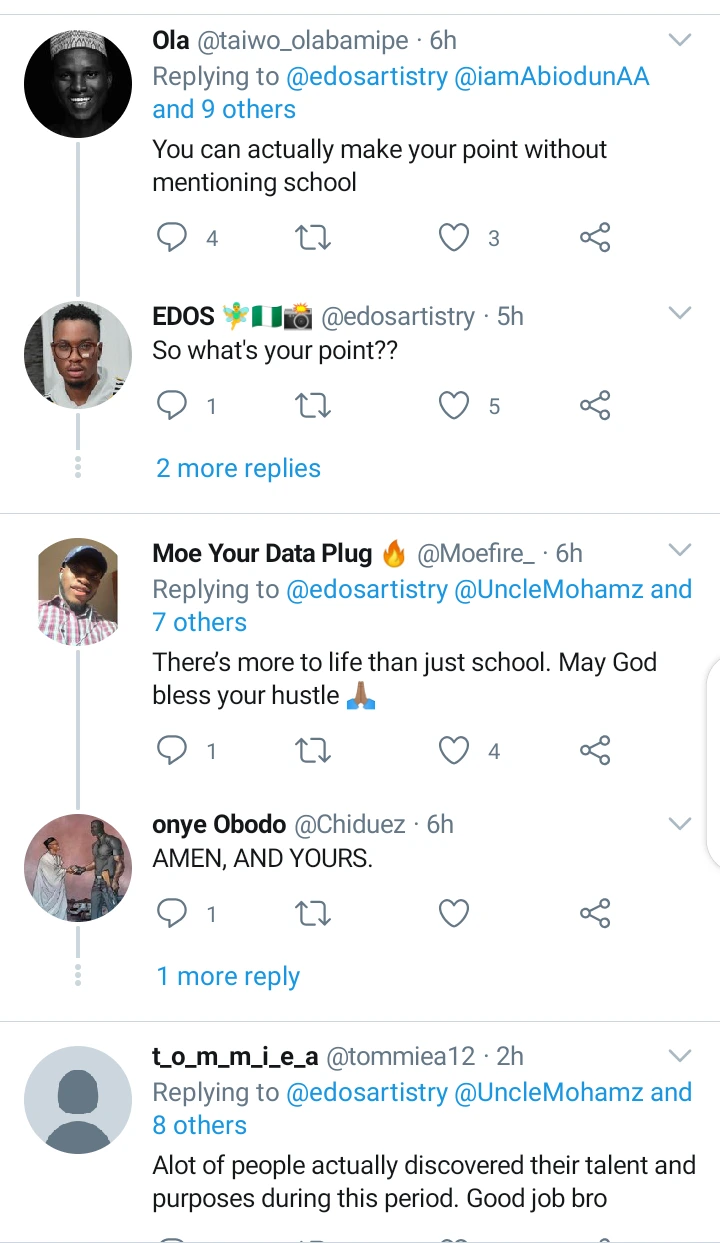Like Moe Your Data Plug's tweet
This screenshot has height=1243, width=720.
455,751
